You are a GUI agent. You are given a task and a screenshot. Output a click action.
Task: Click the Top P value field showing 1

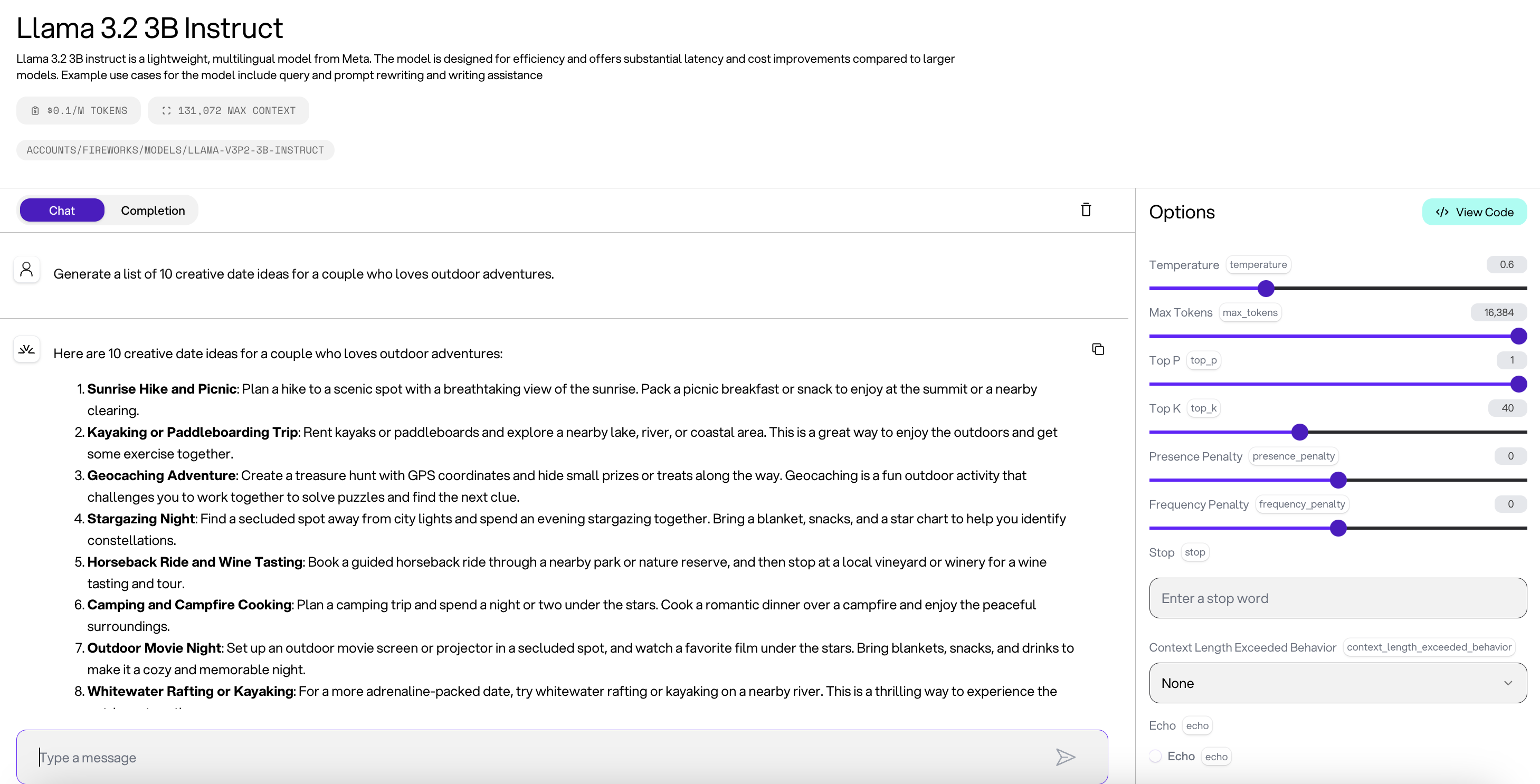point(1512,360)
